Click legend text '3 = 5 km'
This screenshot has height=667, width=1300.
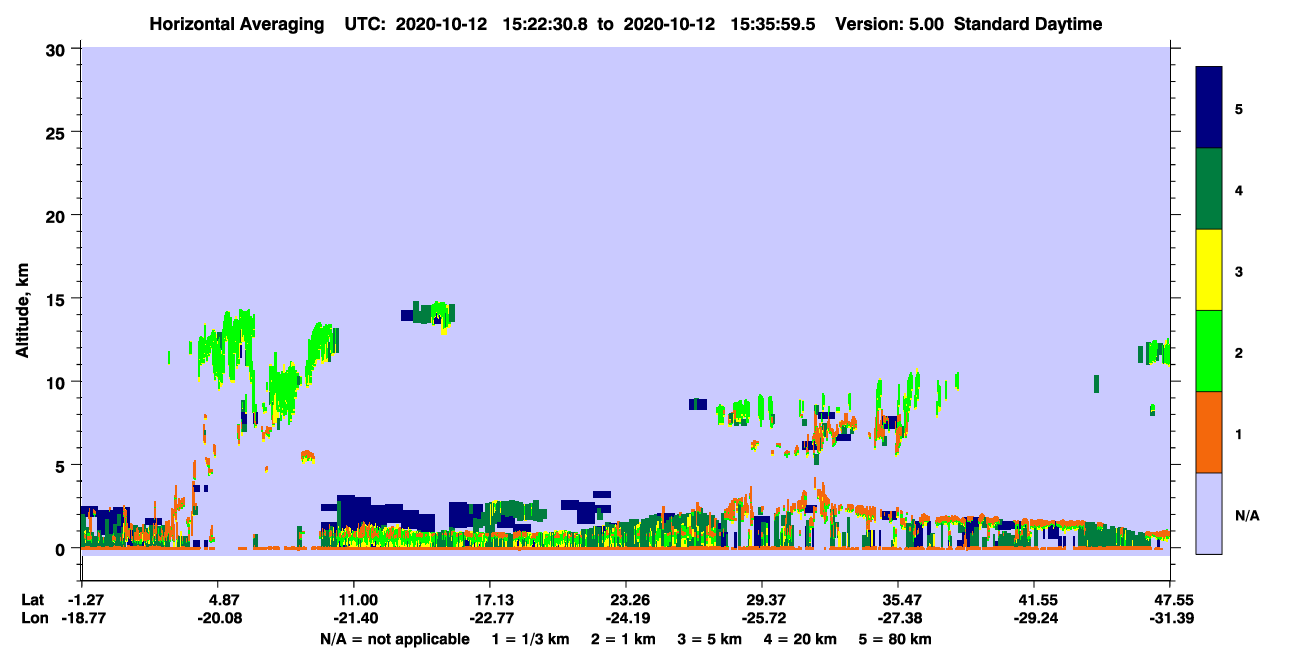[710, 639]
